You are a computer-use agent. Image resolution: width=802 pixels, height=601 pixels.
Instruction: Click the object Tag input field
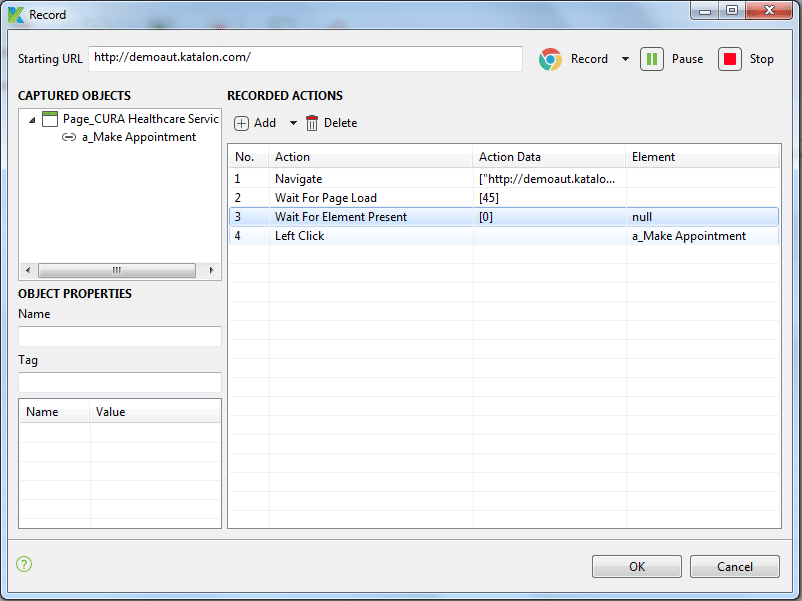coord(120,383)
